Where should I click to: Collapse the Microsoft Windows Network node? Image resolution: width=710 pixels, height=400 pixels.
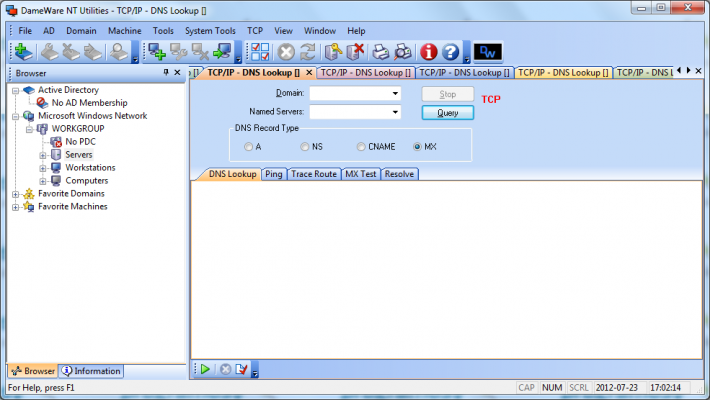pos(15,116)
